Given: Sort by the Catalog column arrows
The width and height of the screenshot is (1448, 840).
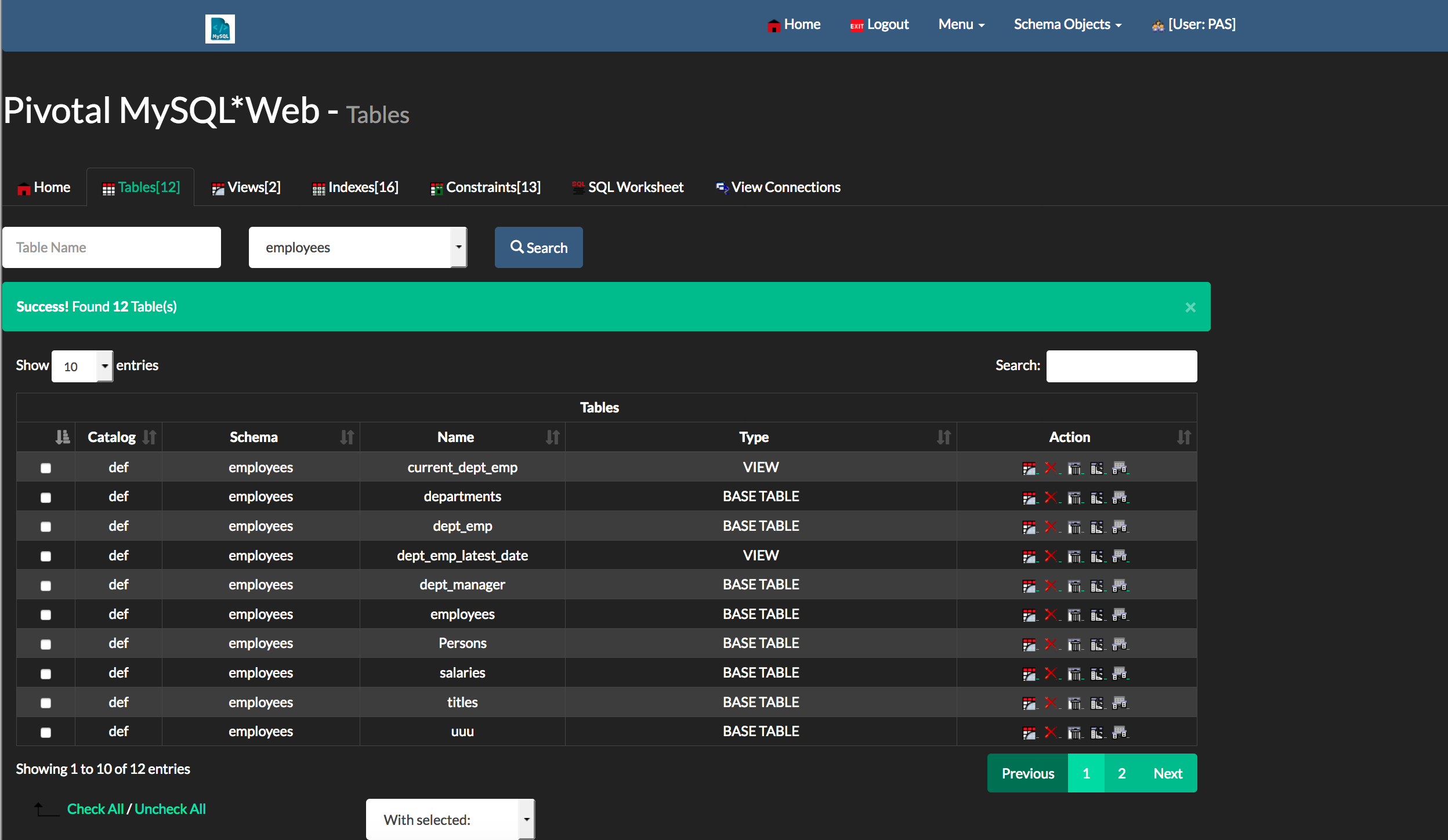Looking at the screenshot, I should 149,437.
